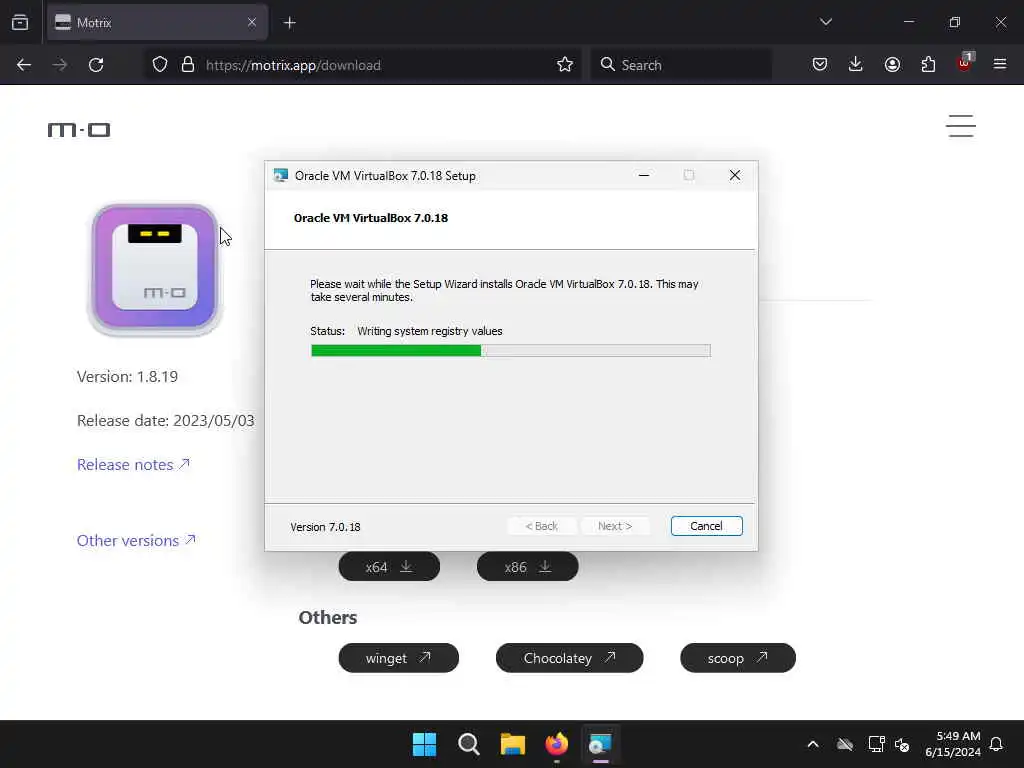Download the x86 installer
The height and width of the screenshot is (768, 1024).
[x=528, y=566]
